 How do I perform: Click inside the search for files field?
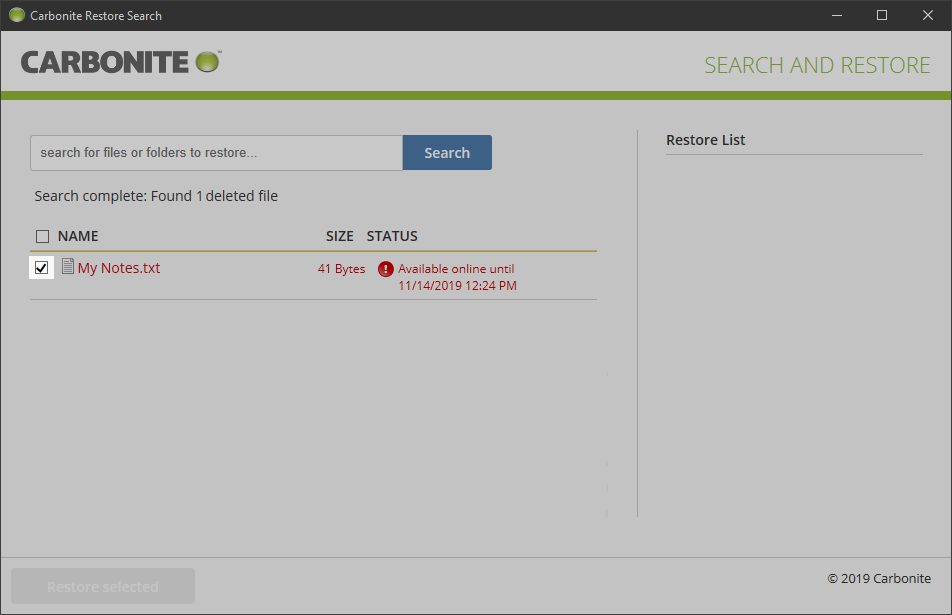[x=215, y=152]
